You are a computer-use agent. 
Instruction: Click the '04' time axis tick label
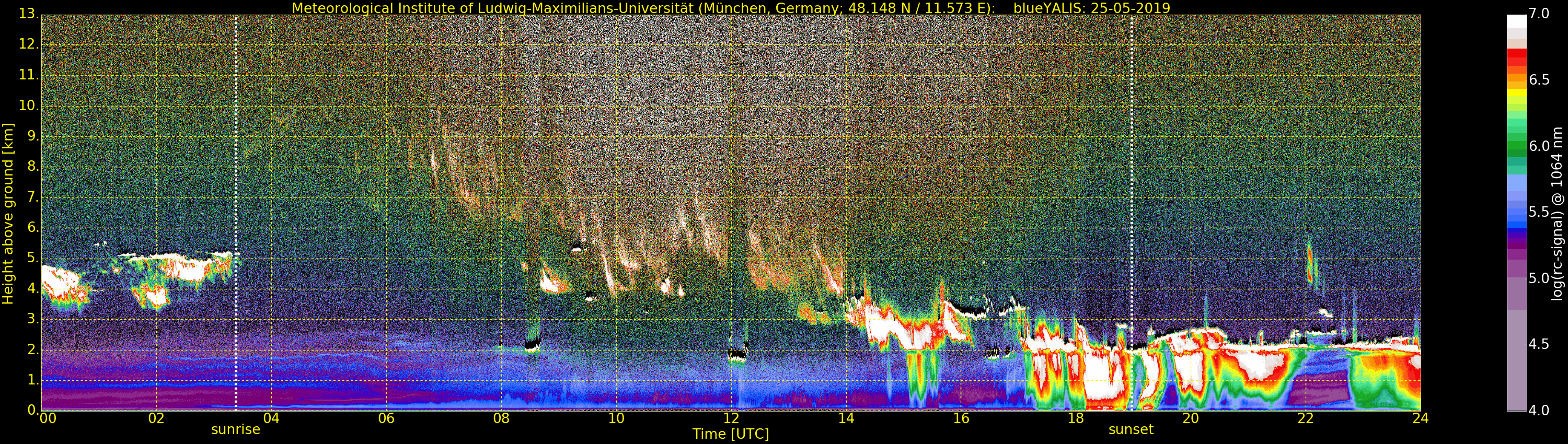click(x=271, y=418)
